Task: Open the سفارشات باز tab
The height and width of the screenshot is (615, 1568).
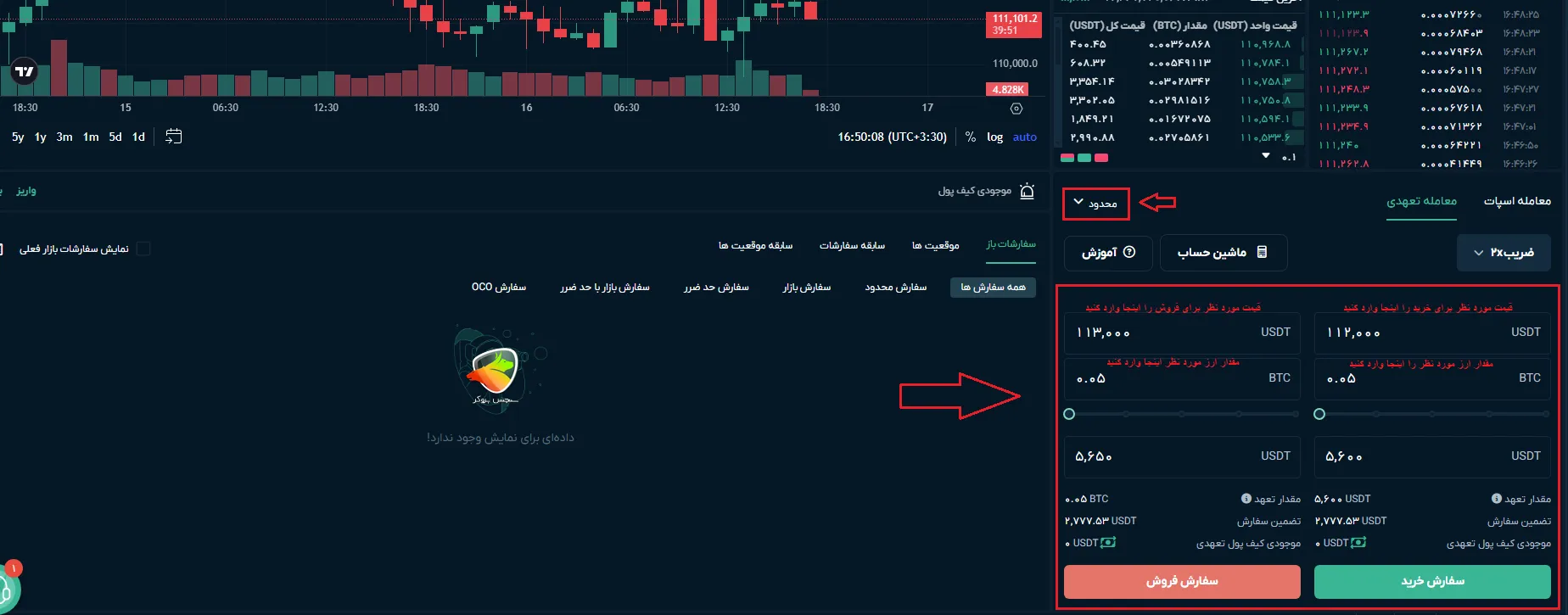Action: tap(1011, 244)
